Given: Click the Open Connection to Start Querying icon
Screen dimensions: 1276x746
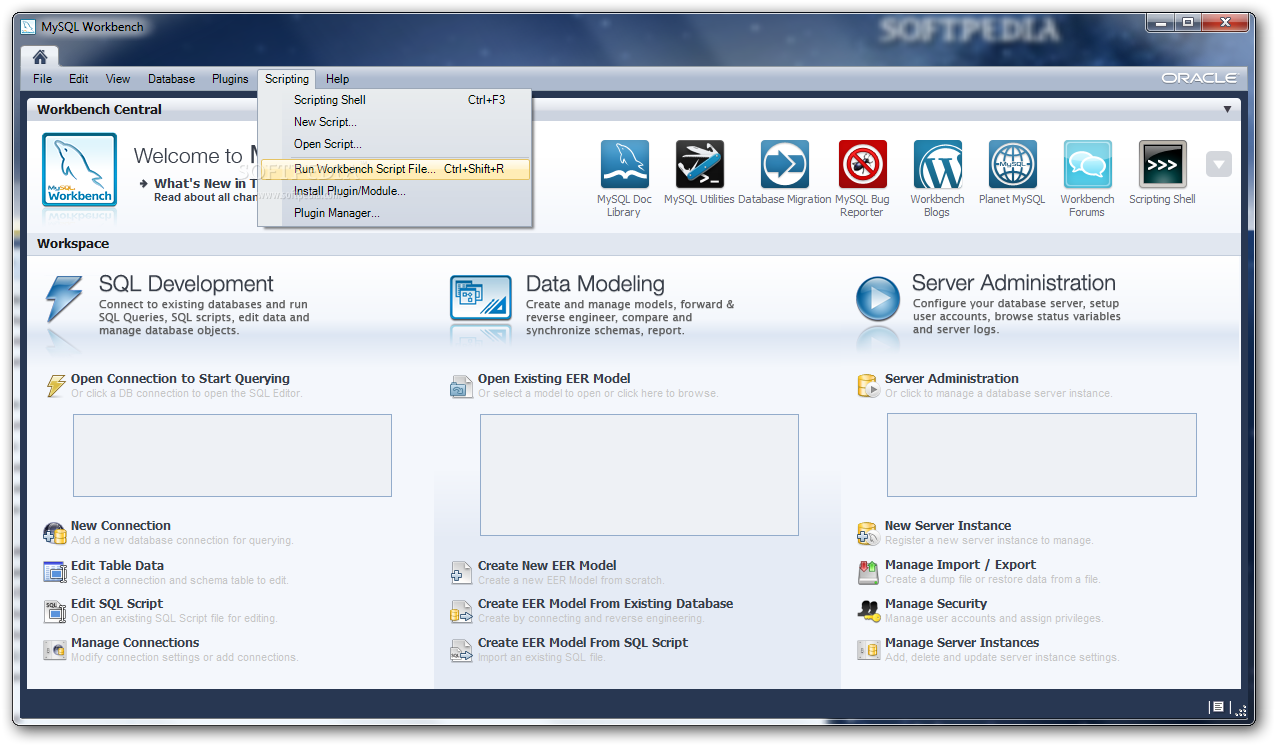Looking at the screenshot, I should 56,385.
